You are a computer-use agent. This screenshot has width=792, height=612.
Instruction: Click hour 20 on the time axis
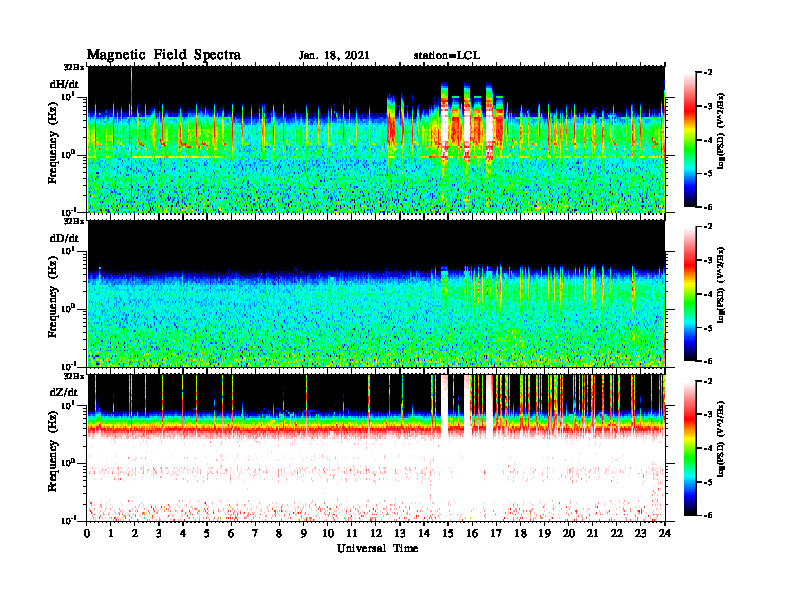[x=568, y=533]
